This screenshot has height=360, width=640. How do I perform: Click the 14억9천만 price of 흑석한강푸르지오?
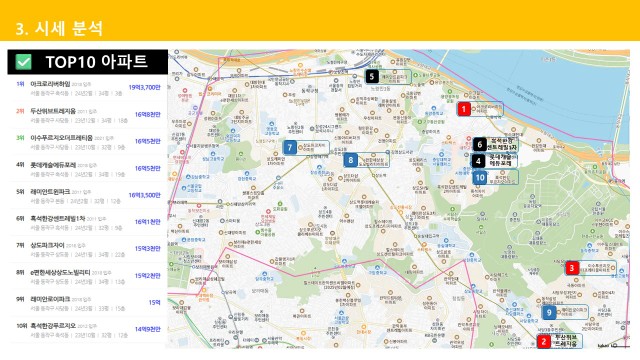148,329
